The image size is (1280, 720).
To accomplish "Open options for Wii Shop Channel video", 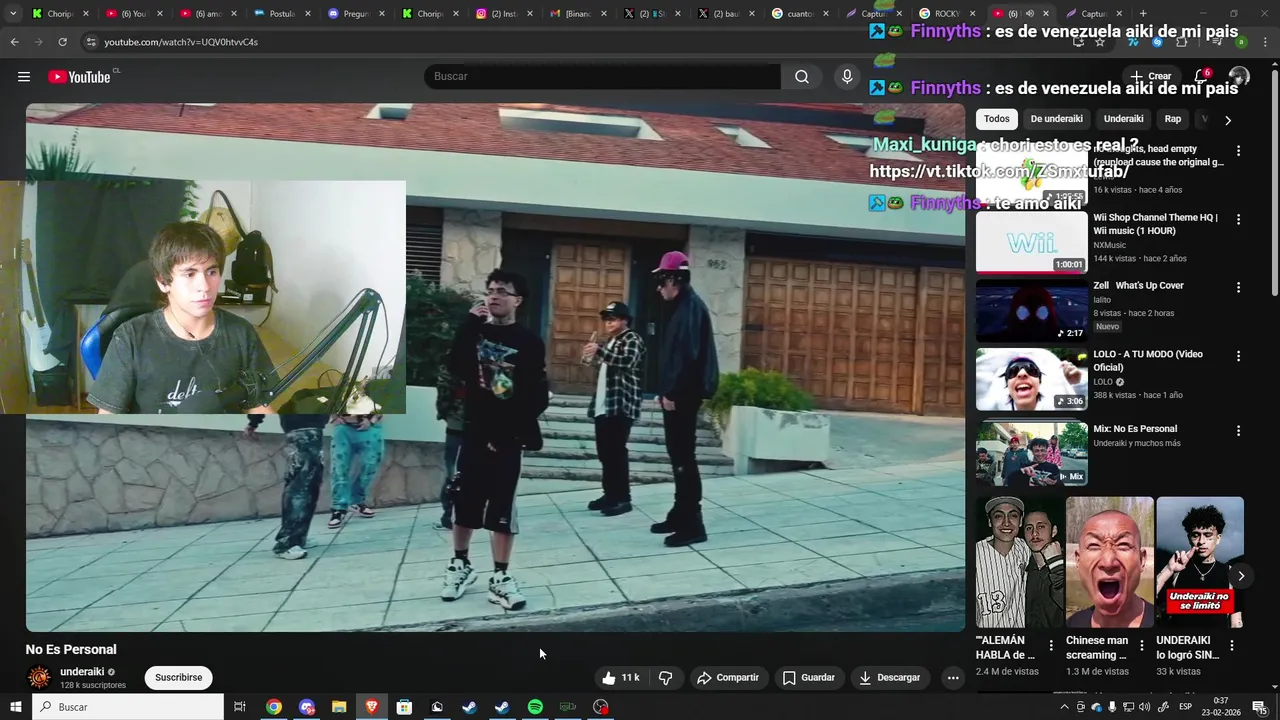I will tap(1238, 219).
